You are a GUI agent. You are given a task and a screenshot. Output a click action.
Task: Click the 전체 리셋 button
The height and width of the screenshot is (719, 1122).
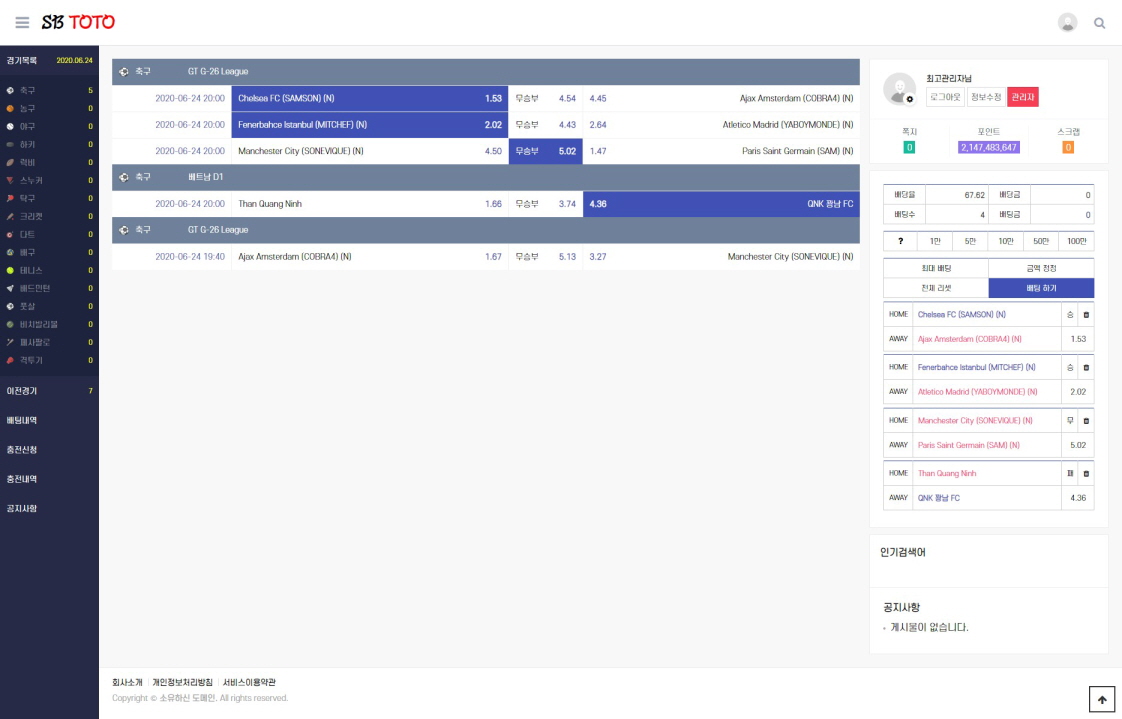[936, 288]
